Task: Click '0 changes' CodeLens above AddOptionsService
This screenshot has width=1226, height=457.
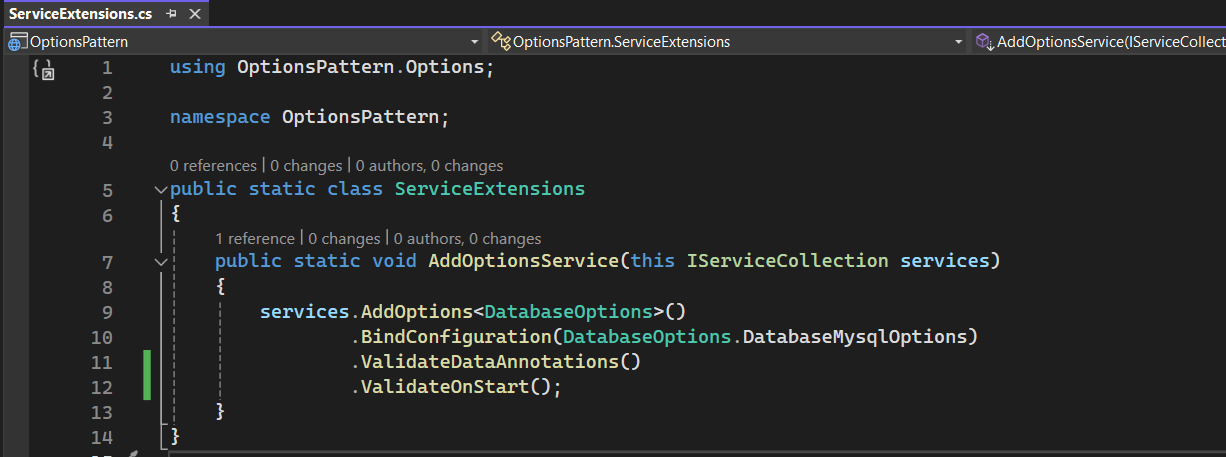Action: 344,239
